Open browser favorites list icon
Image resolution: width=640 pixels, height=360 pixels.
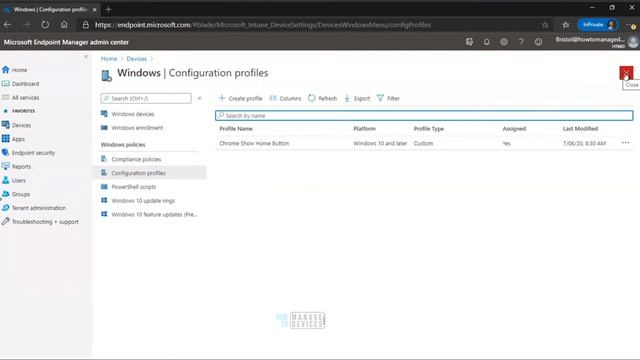(566, 25)
